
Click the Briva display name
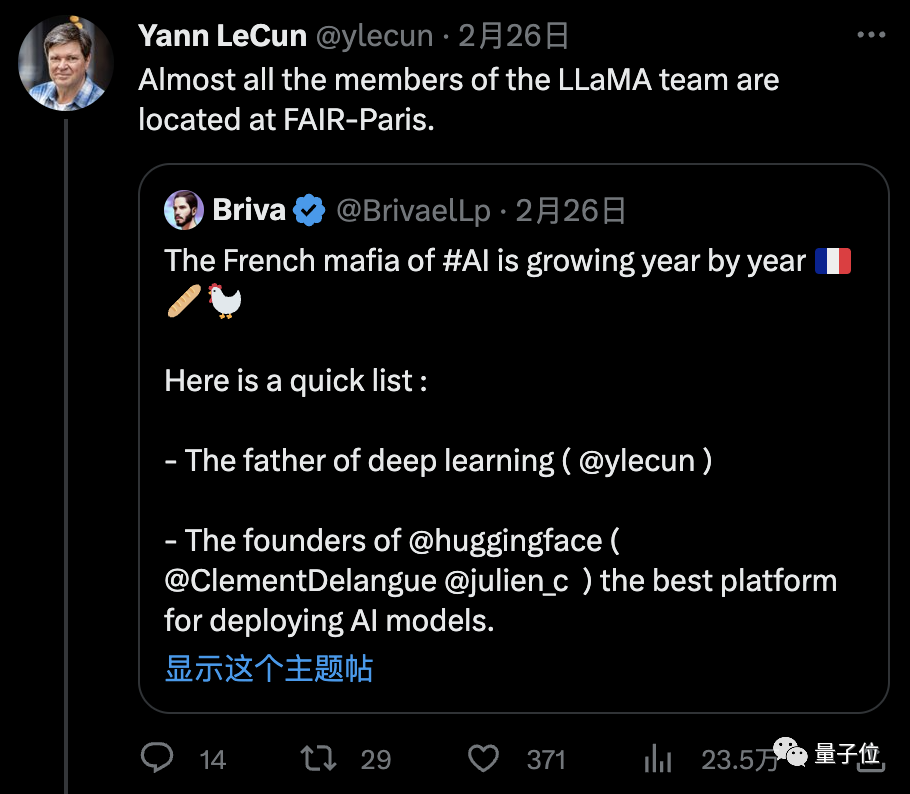click(250, 210)
